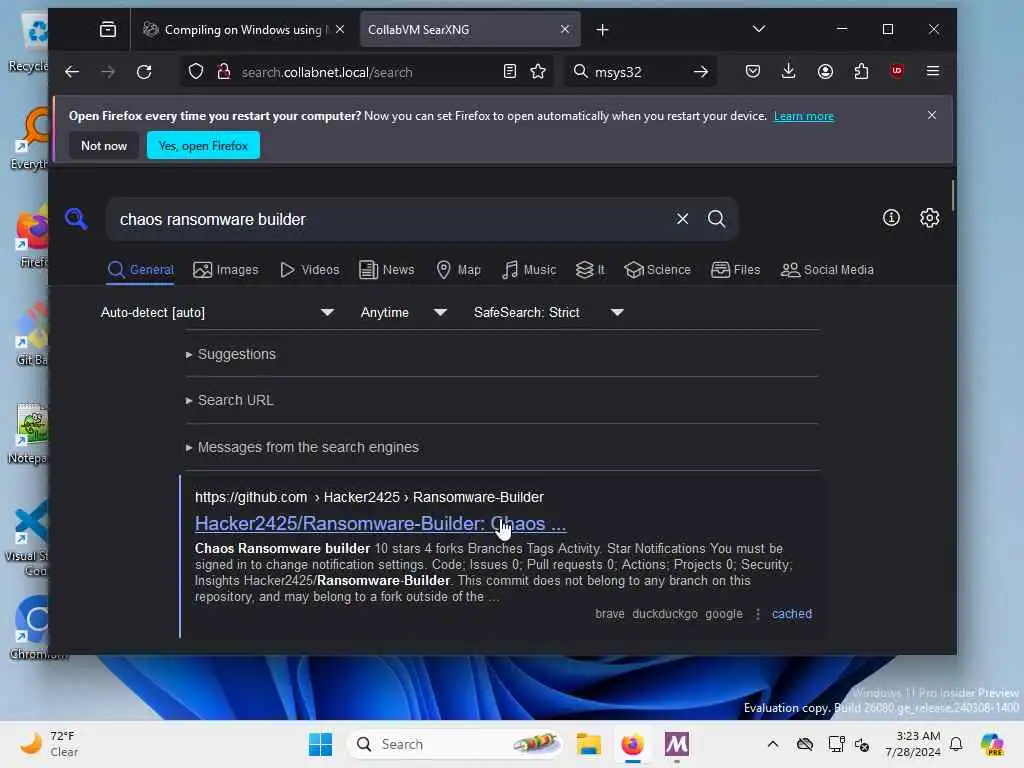This screenshot has width=1024, height=768.
Task: Run search with magnifier button
Action: point(716,219)
